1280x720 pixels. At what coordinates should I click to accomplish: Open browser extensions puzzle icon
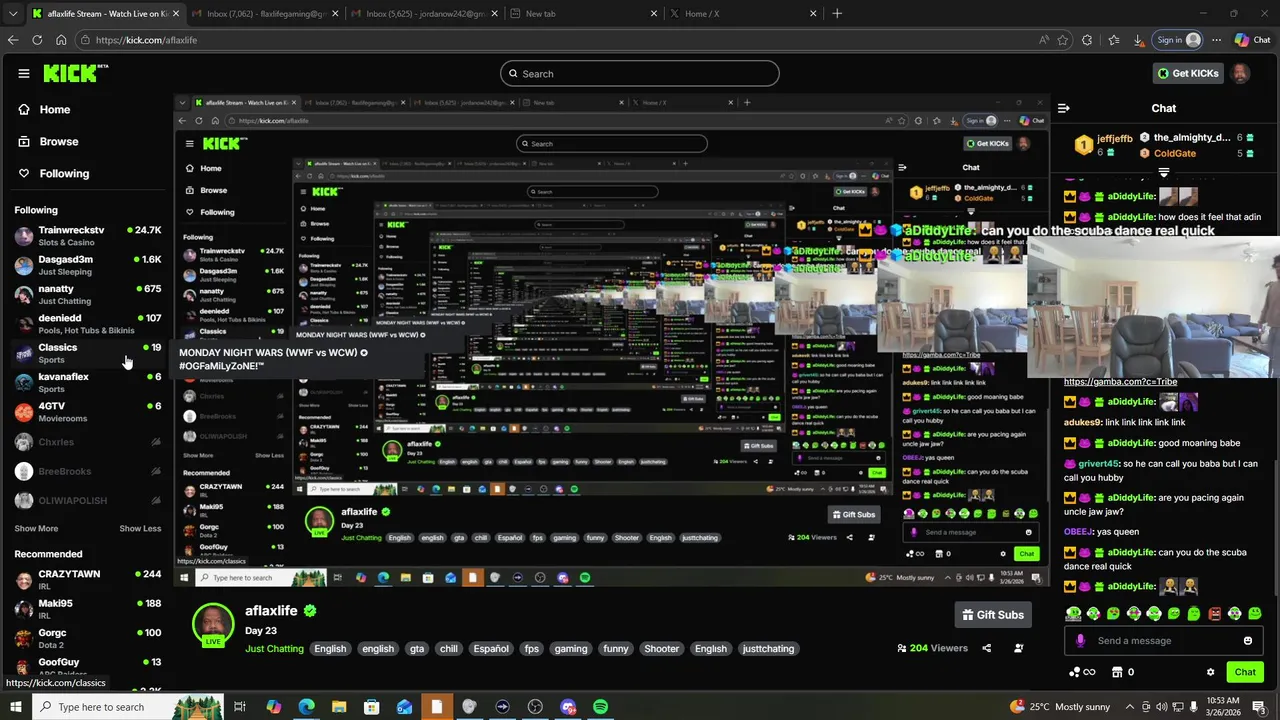pyautogui.click(x=1088, y=40)
